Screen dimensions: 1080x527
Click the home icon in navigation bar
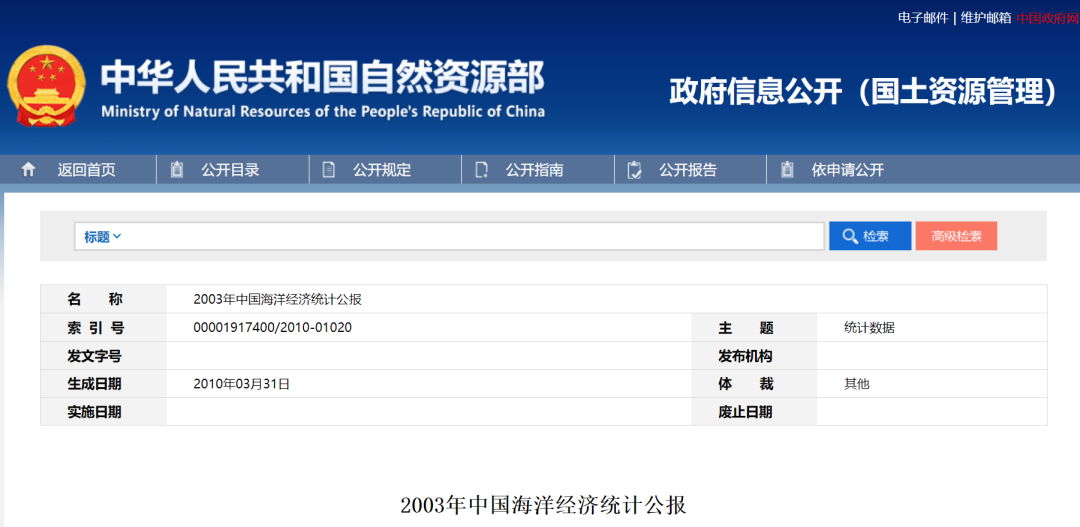pos(28,170)
